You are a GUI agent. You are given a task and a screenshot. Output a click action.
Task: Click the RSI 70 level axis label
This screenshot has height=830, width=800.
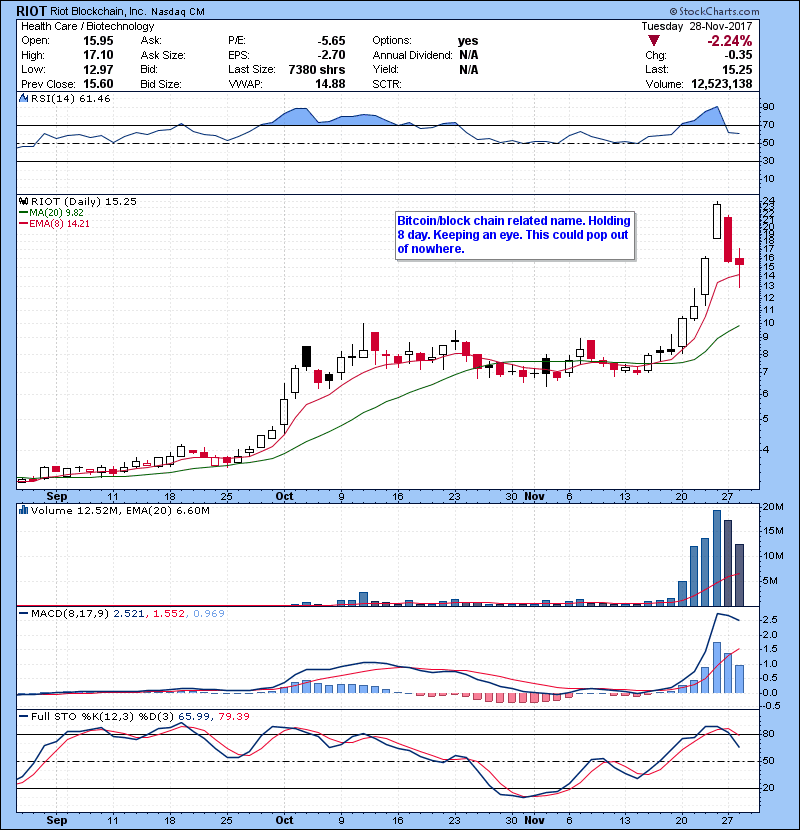(768, 125)
